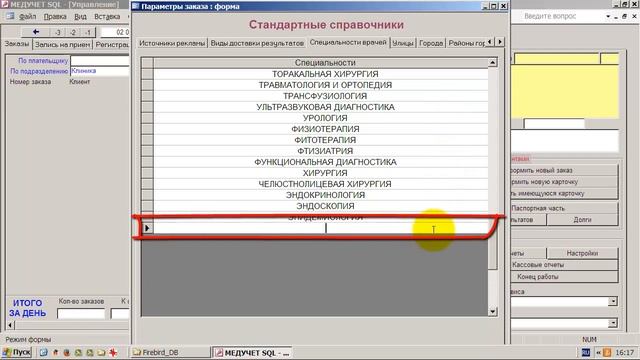This screenshot has height=360, width=640.
Task: Select row ЭНДОСКОПИЯ
Action: pos(320,206)
